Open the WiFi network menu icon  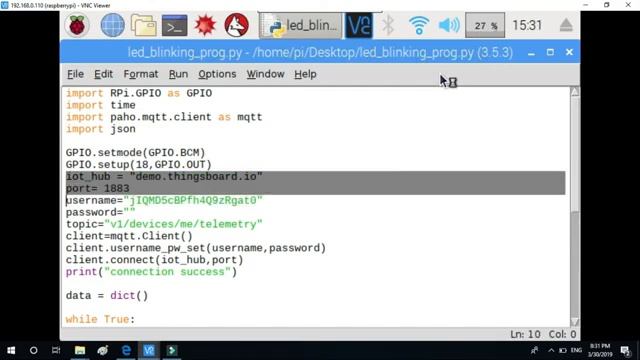(x=419, y=25)
